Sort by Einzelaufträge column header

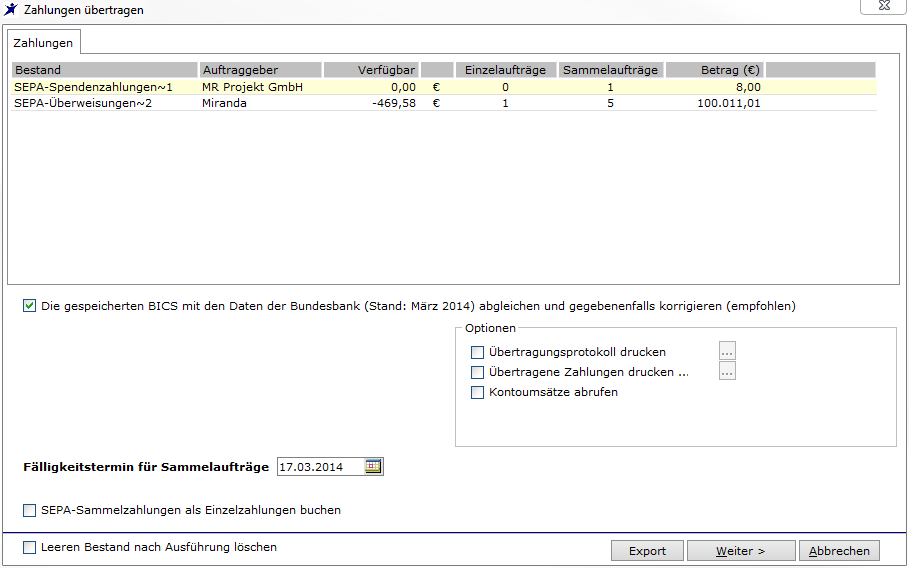point(506,70)
